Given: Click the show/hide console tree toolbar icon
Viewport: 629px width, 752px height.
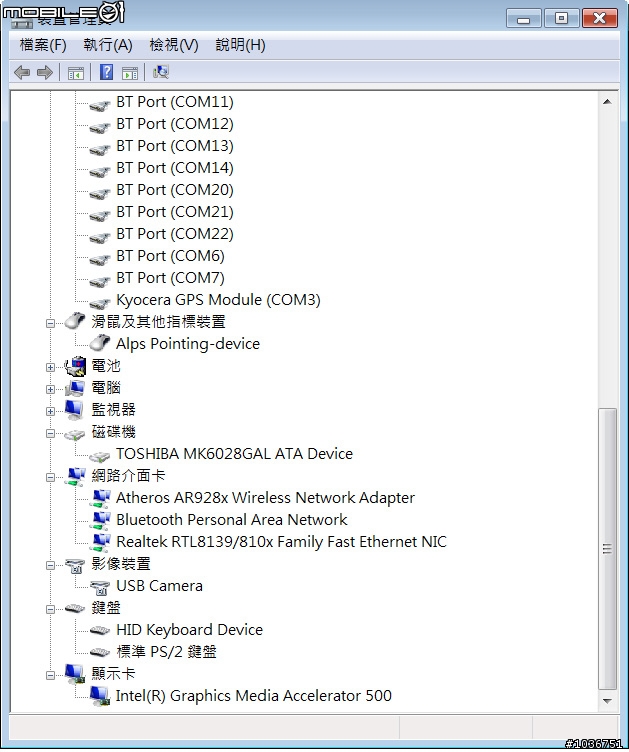Looking at the screenshot, I should [x=76, y=73].
